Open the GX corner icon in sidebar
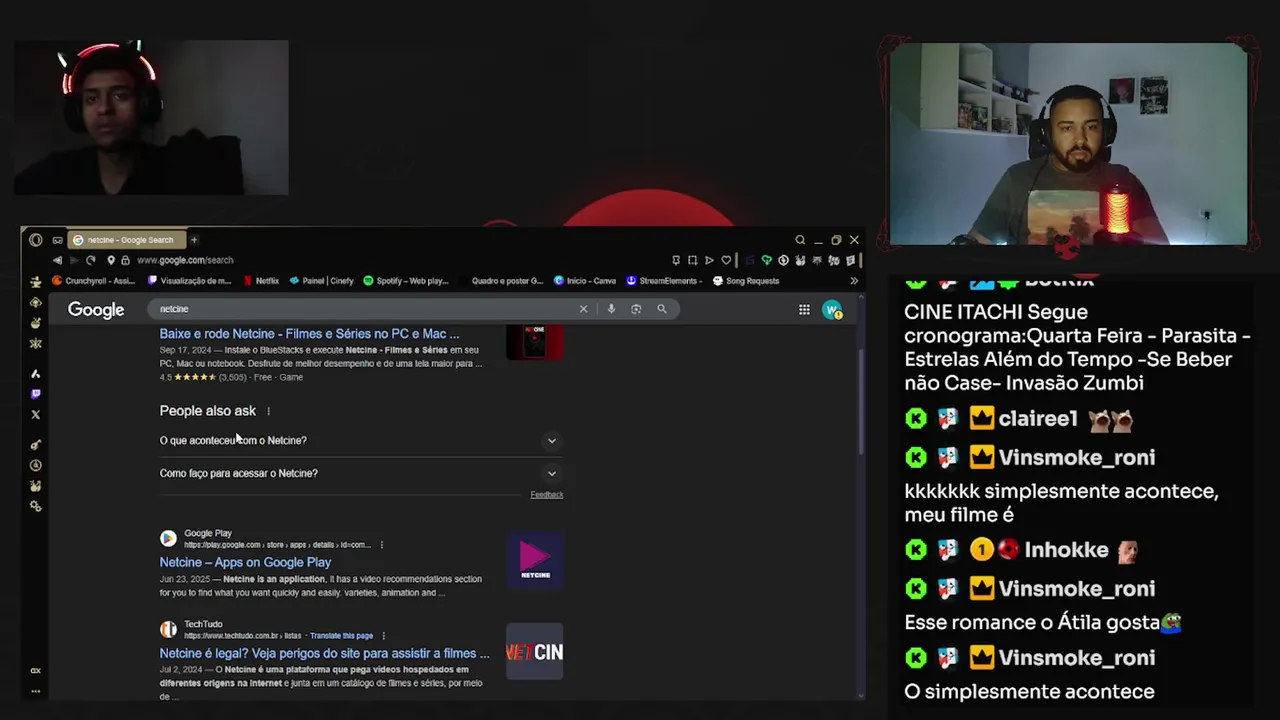This screenshot has height=720, width=1280. (x=36, y=671)
